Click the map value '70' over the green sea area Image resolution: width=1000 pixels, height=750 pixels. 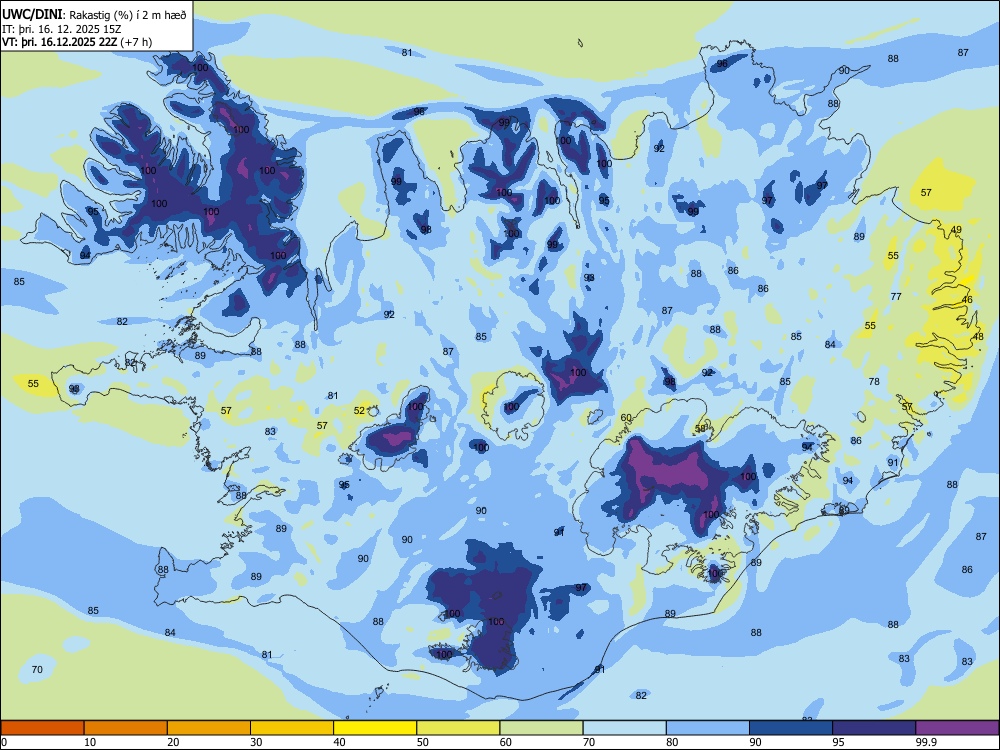click(x=37, y=669)
